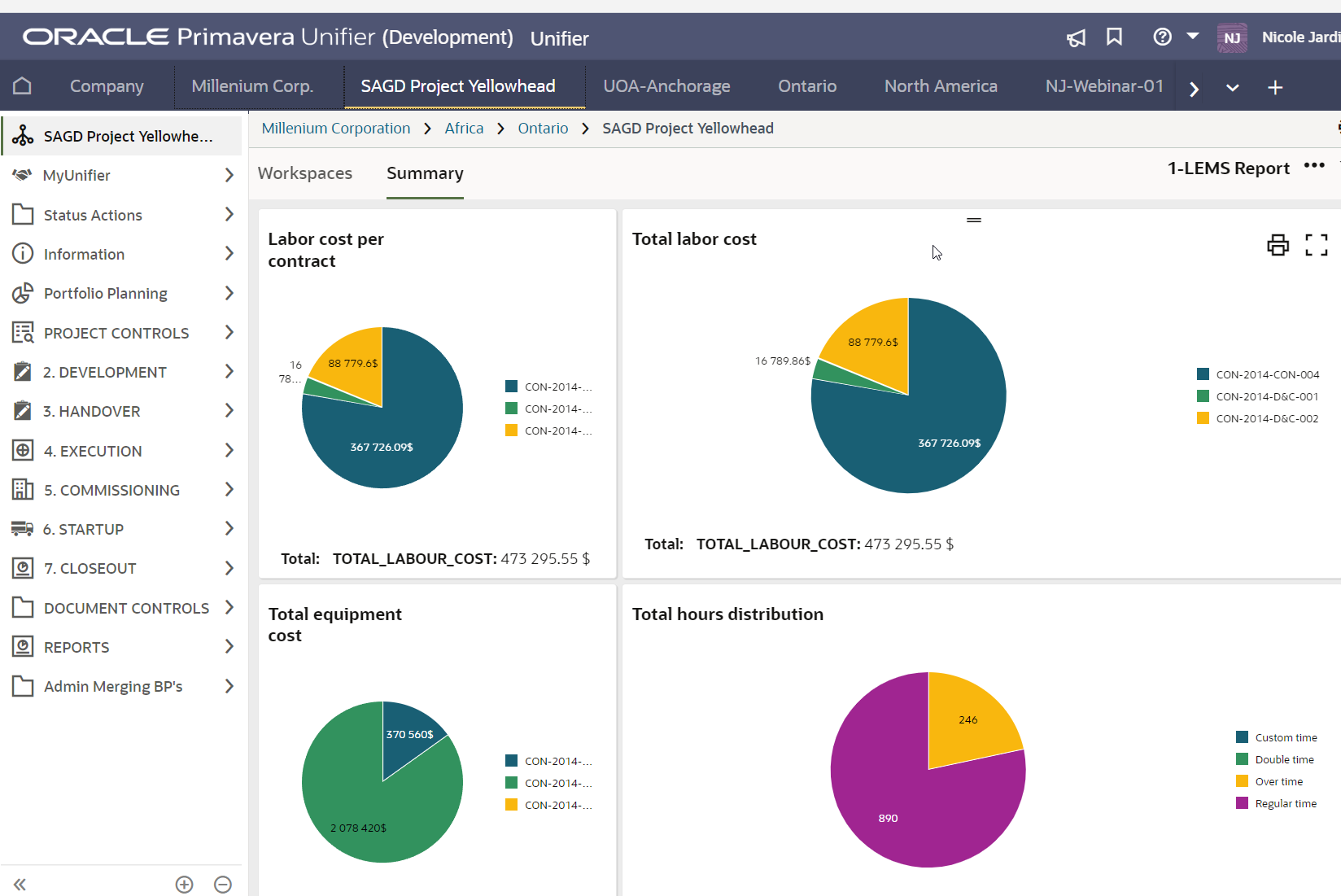The image size is (1341, 896).
Task: Expand Total labor cost chart to fullscreen
Action: coord(1317,245)
